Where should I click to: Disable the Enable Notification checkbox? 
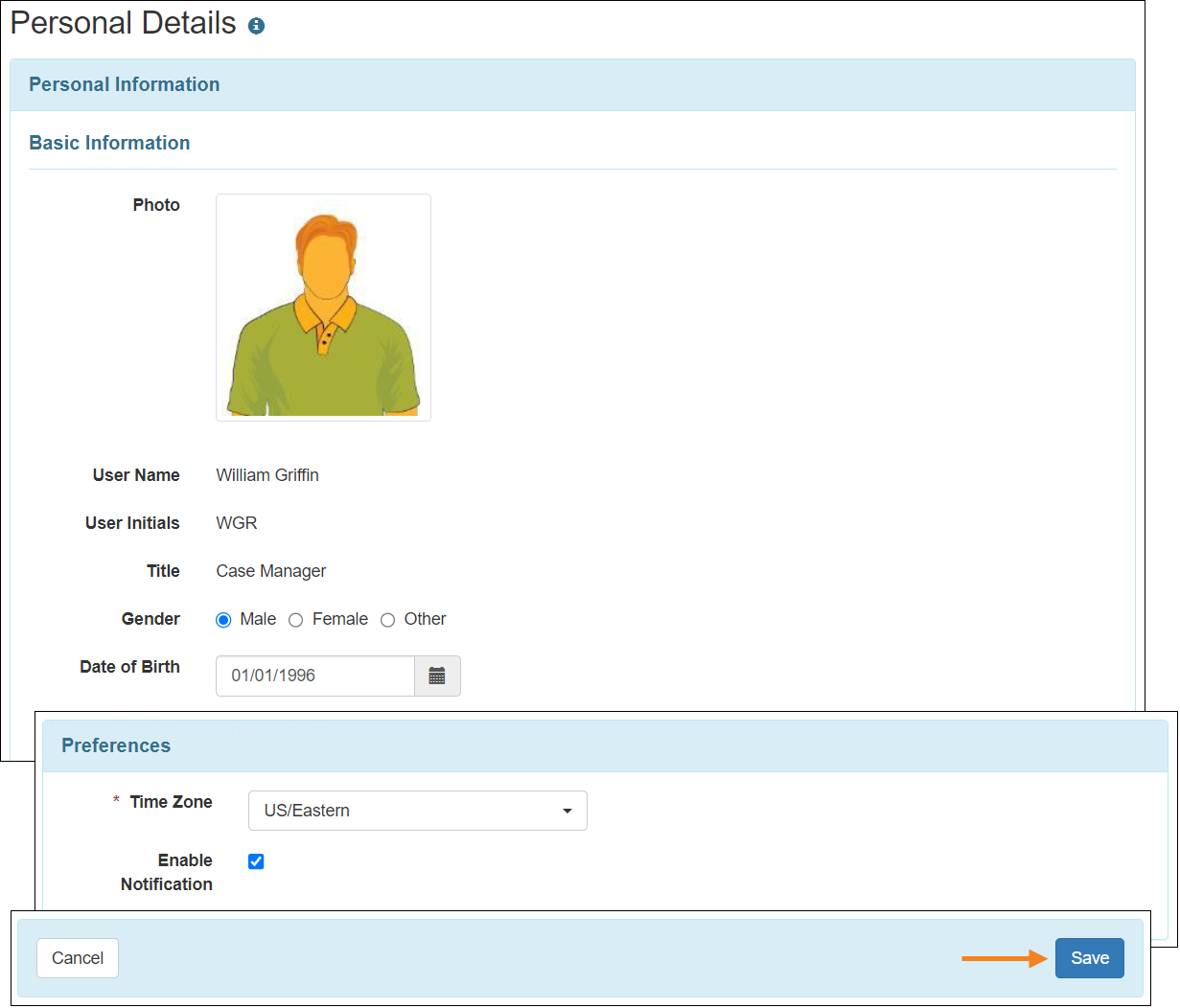255,860
